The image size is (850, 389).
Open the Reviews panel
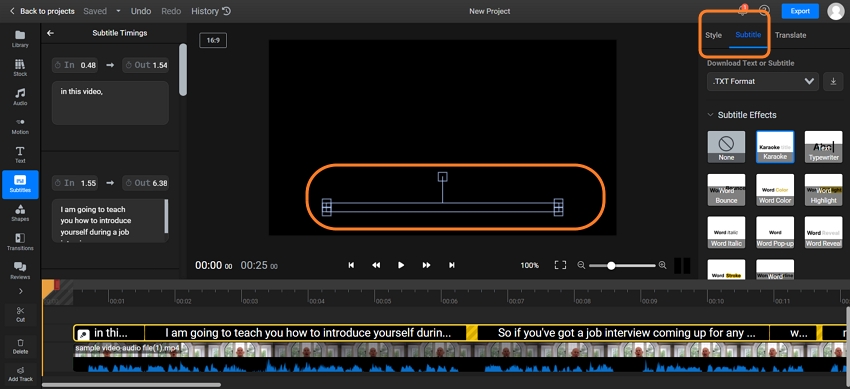pyautogui.click(x=20, y=271)
